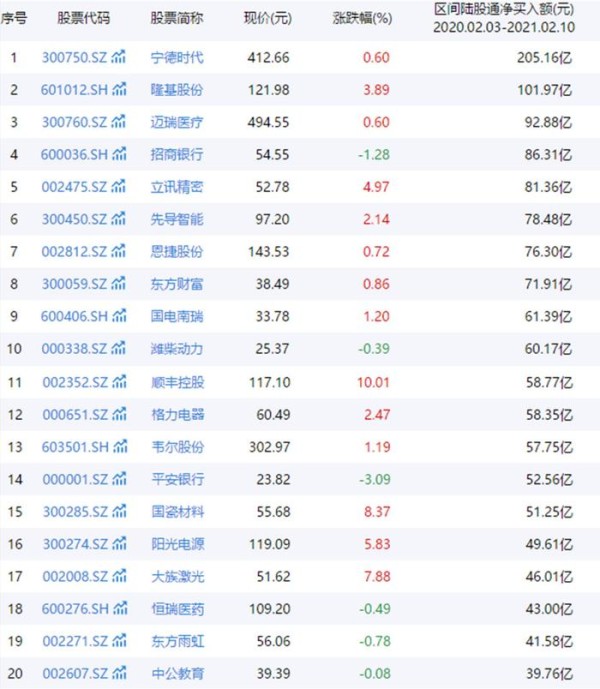Open chart icon beside 600406.SH

coord(119,315)
